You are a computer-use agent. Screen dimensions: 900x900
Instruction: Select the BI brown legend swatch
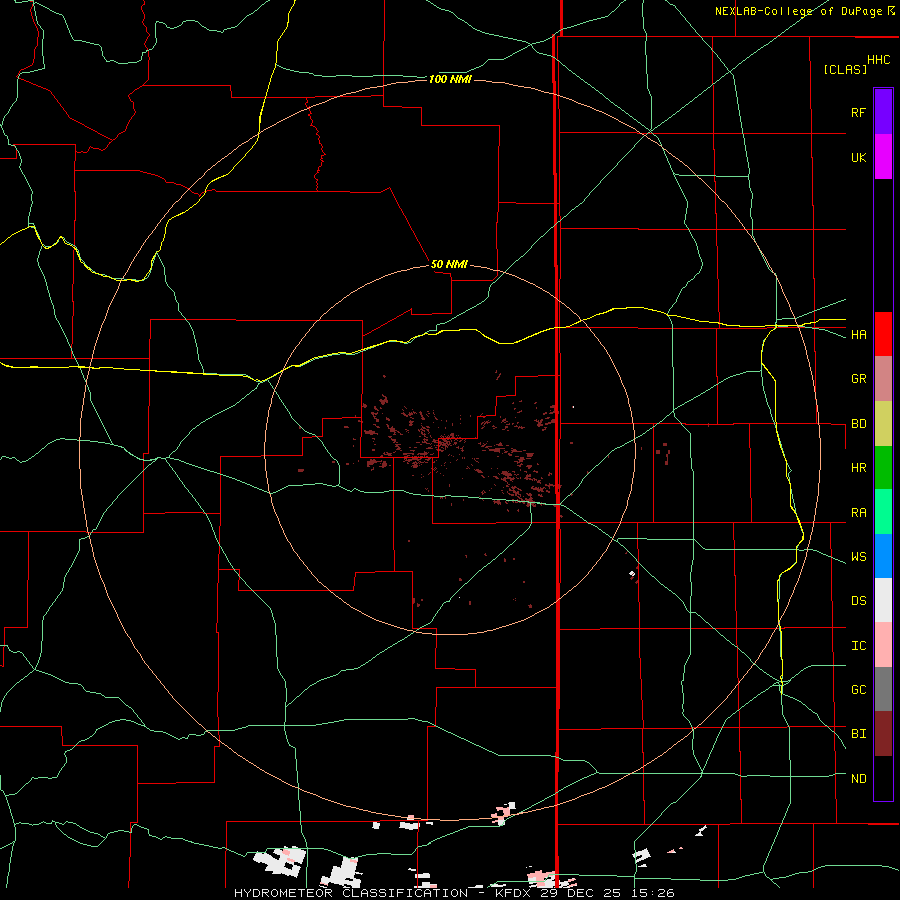[883, 734]
